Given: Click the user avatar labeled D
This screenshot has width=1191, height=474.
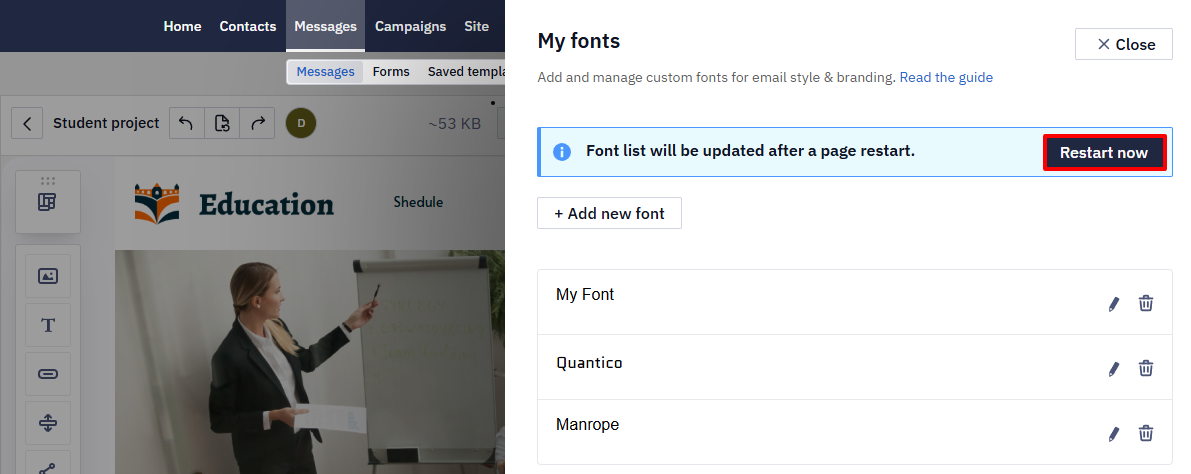Looking at the screenshot, I should pos(301,123).
